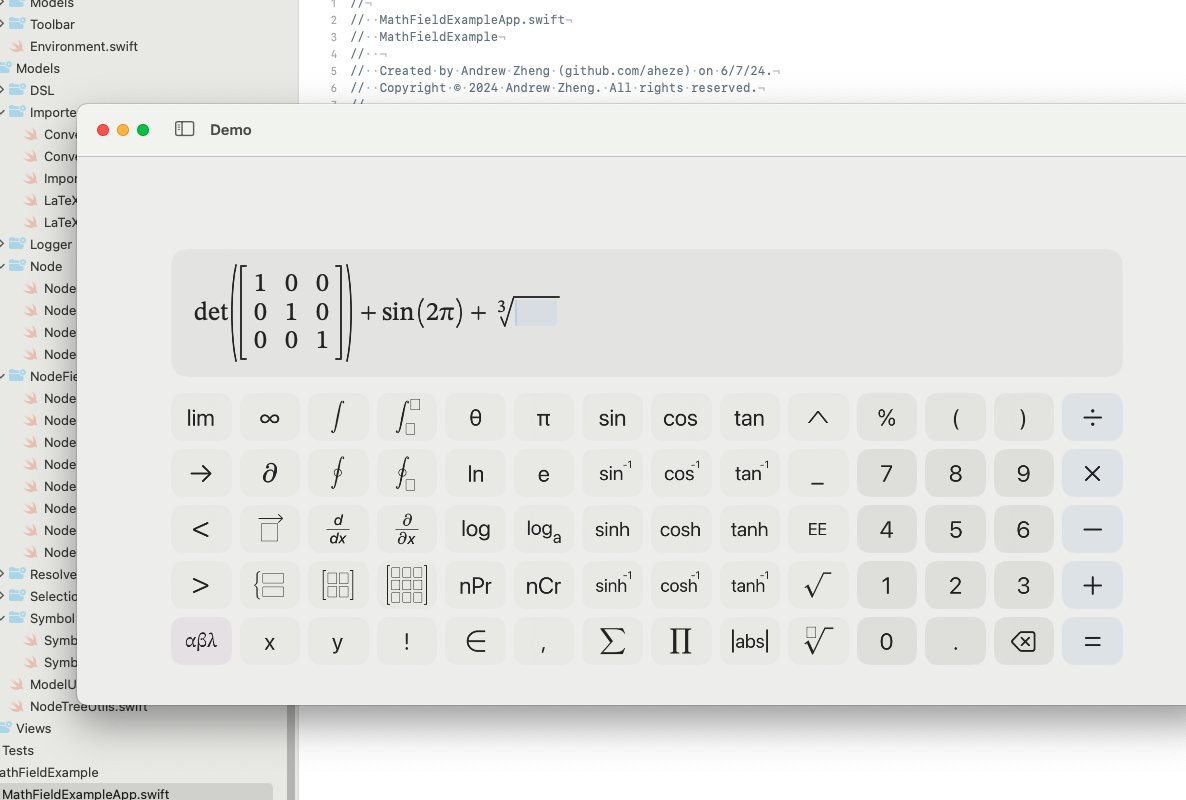Collapse the Node folder in navigator

[x=2, y=266]
